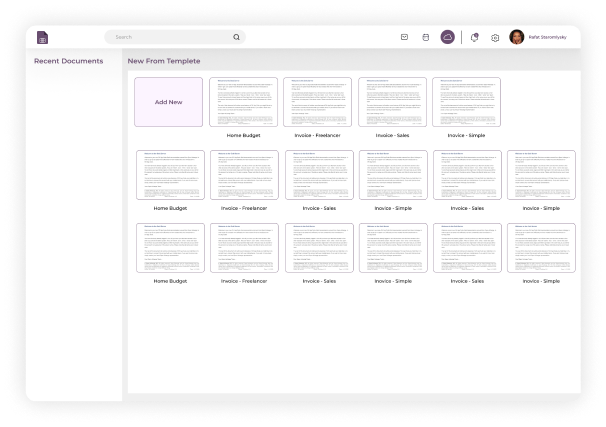The image size is (606, 427).
Task: Open settings gear icon
Action: click(494, 37)
